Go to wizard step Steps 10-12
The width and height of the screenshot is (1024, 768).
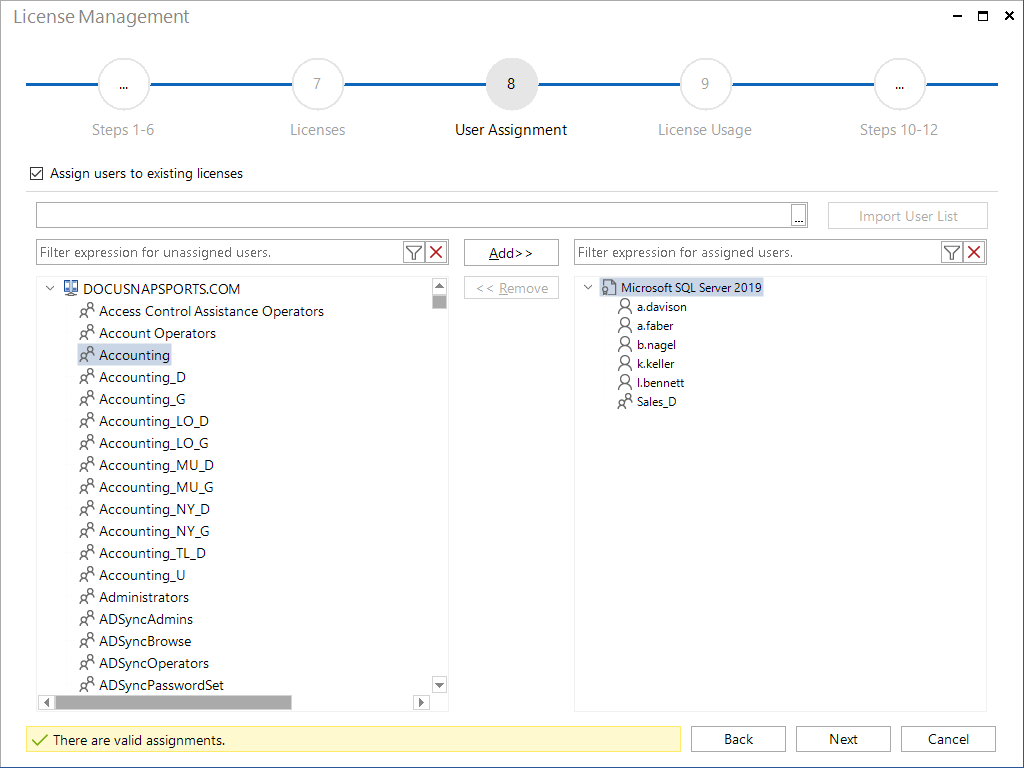click(899, 84)
